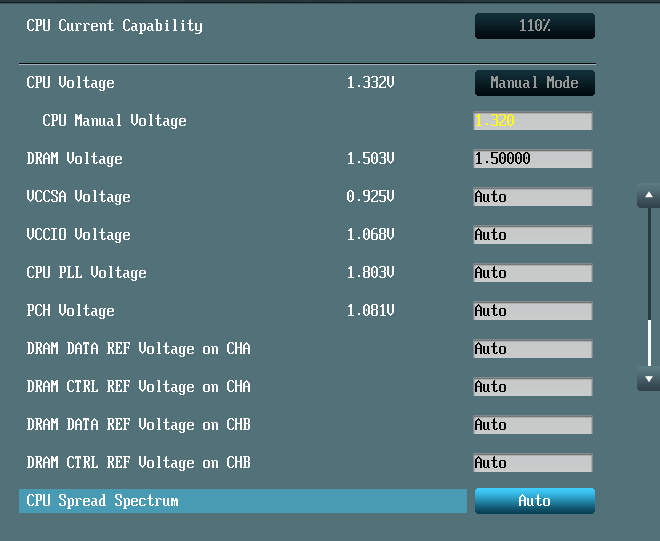Screen dimensions: 660x541
Task: Click the DRAM Voltage 1.50000 field
Action: pyautogui.click(x=533, y=159)
